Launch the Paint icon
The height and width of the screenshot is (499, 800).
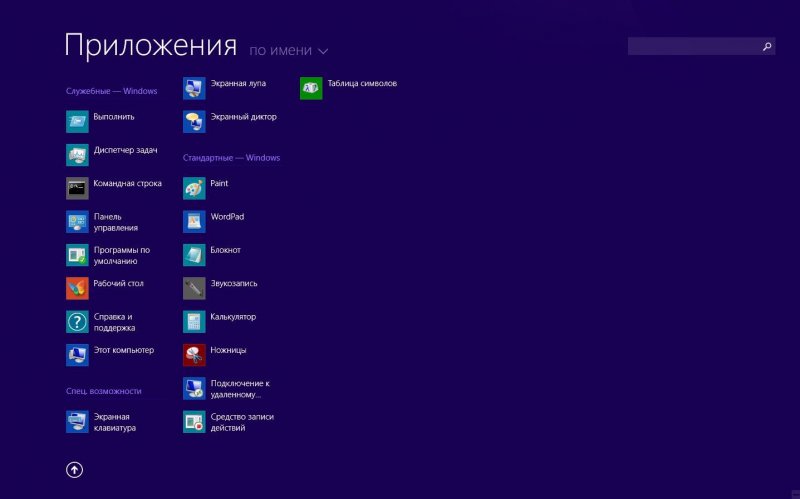(x=194, y=188)
